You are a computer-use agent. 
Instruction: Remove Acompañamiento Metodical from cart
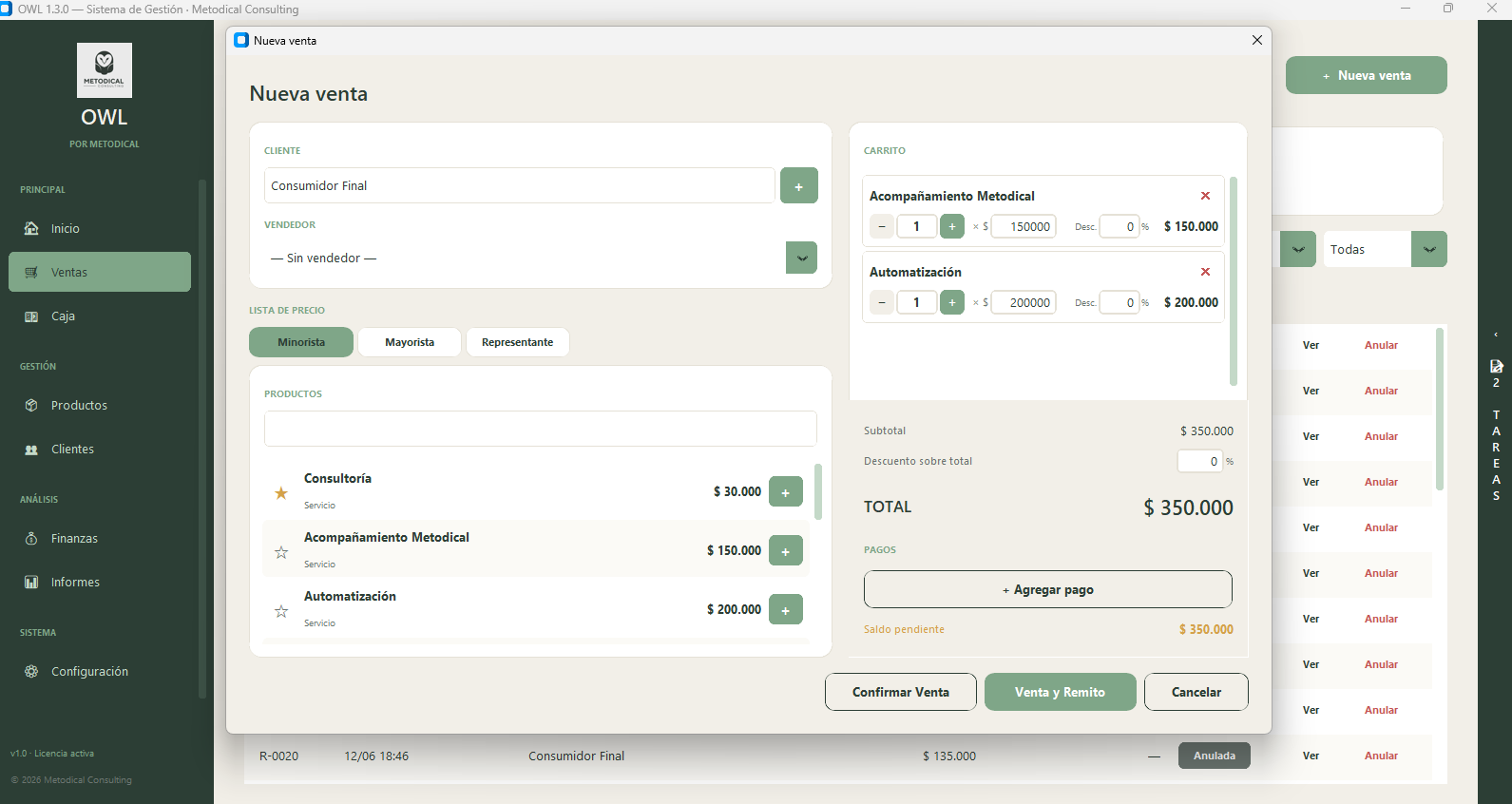(1205, 196)
